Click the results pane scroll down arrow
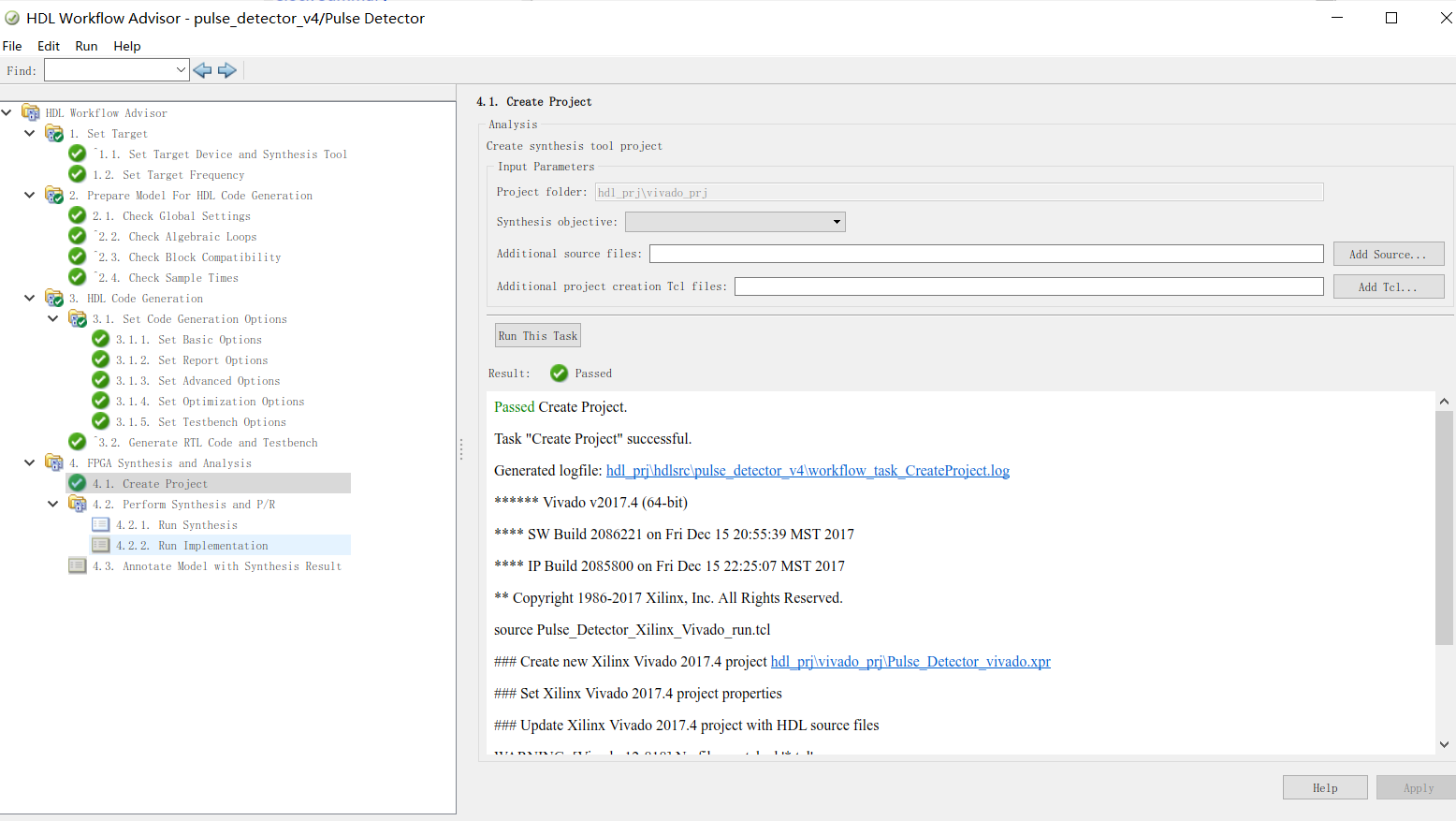This screenshot has height=821, width=1456. [x=1444, y=745]
